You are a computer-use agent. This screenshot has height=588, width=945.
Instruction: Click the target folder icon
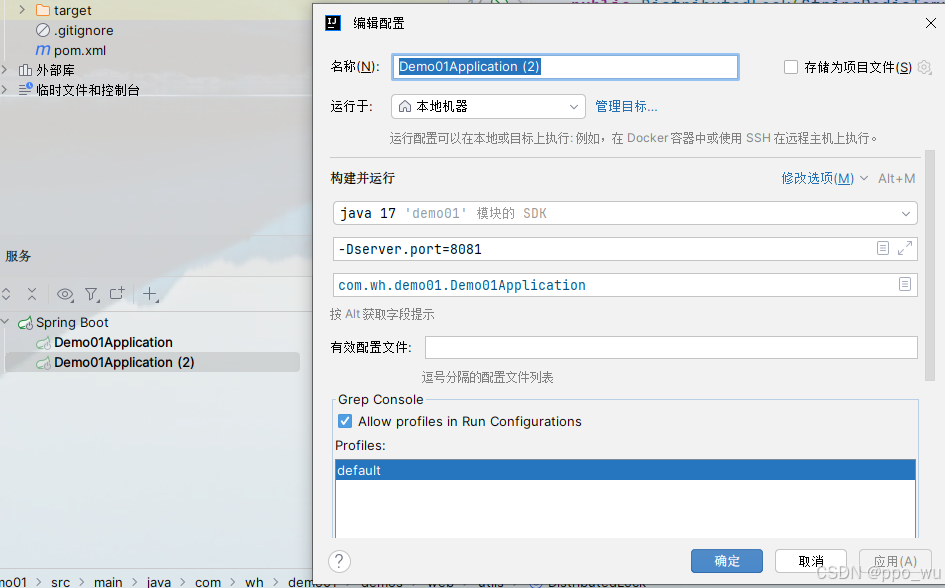43,10
